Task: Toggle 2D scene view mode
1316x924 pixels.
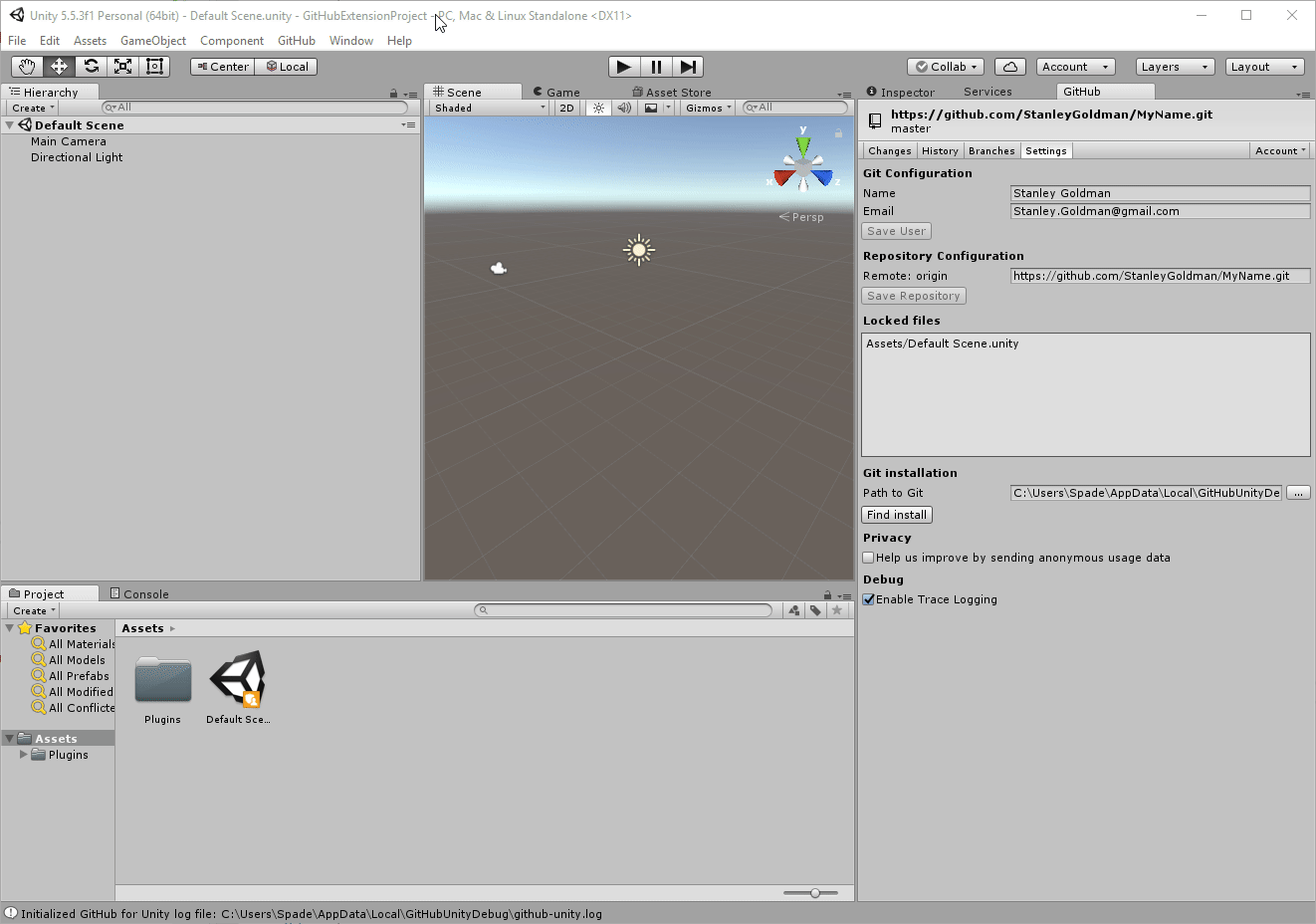Action: tap(566, 108)
